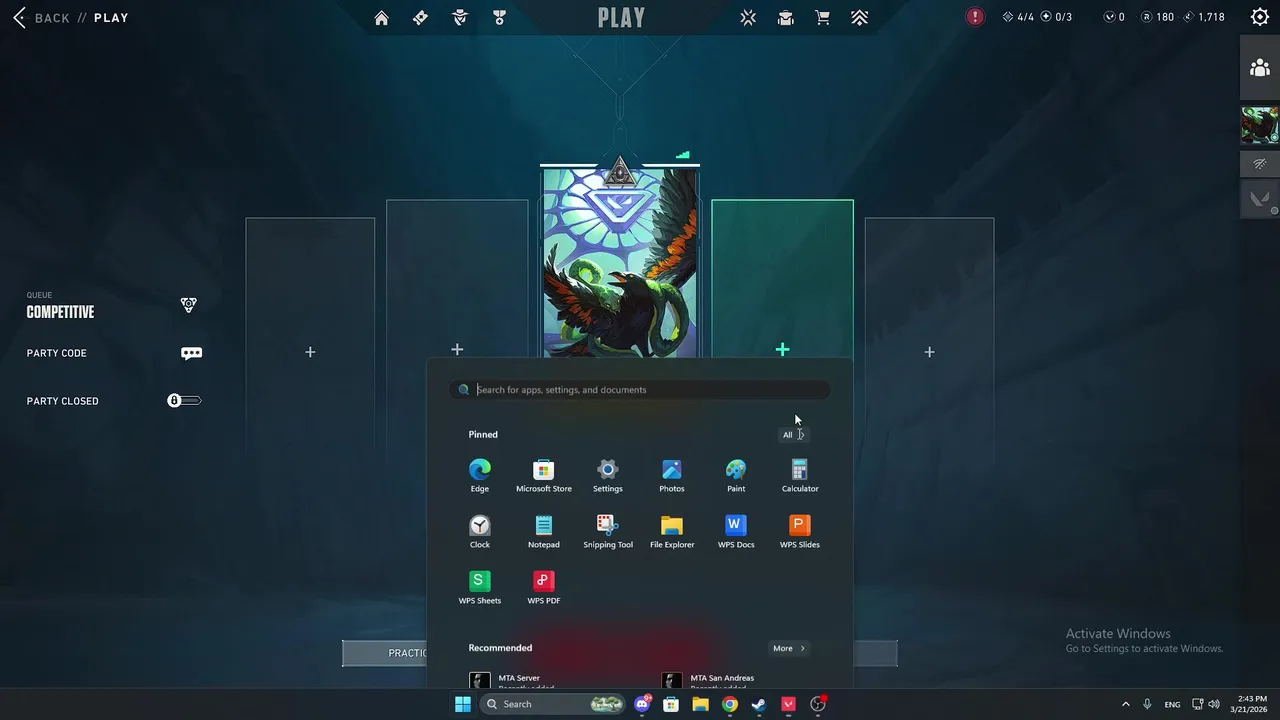Open Discord from the taskbar
1280x720 pixels.
(x=642, y=704)
